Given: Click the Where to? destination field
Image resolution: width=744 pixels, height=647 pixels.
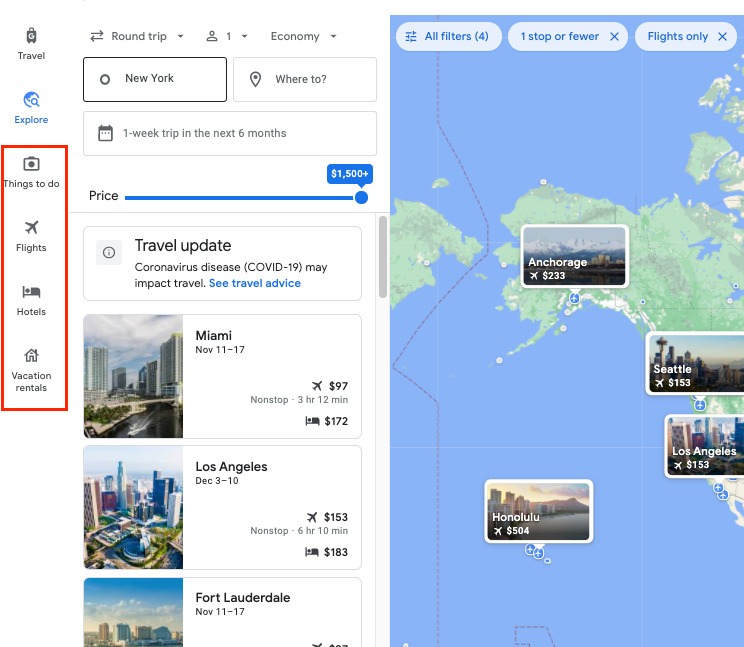Looking at the screenshot, I should click(305, 79).
